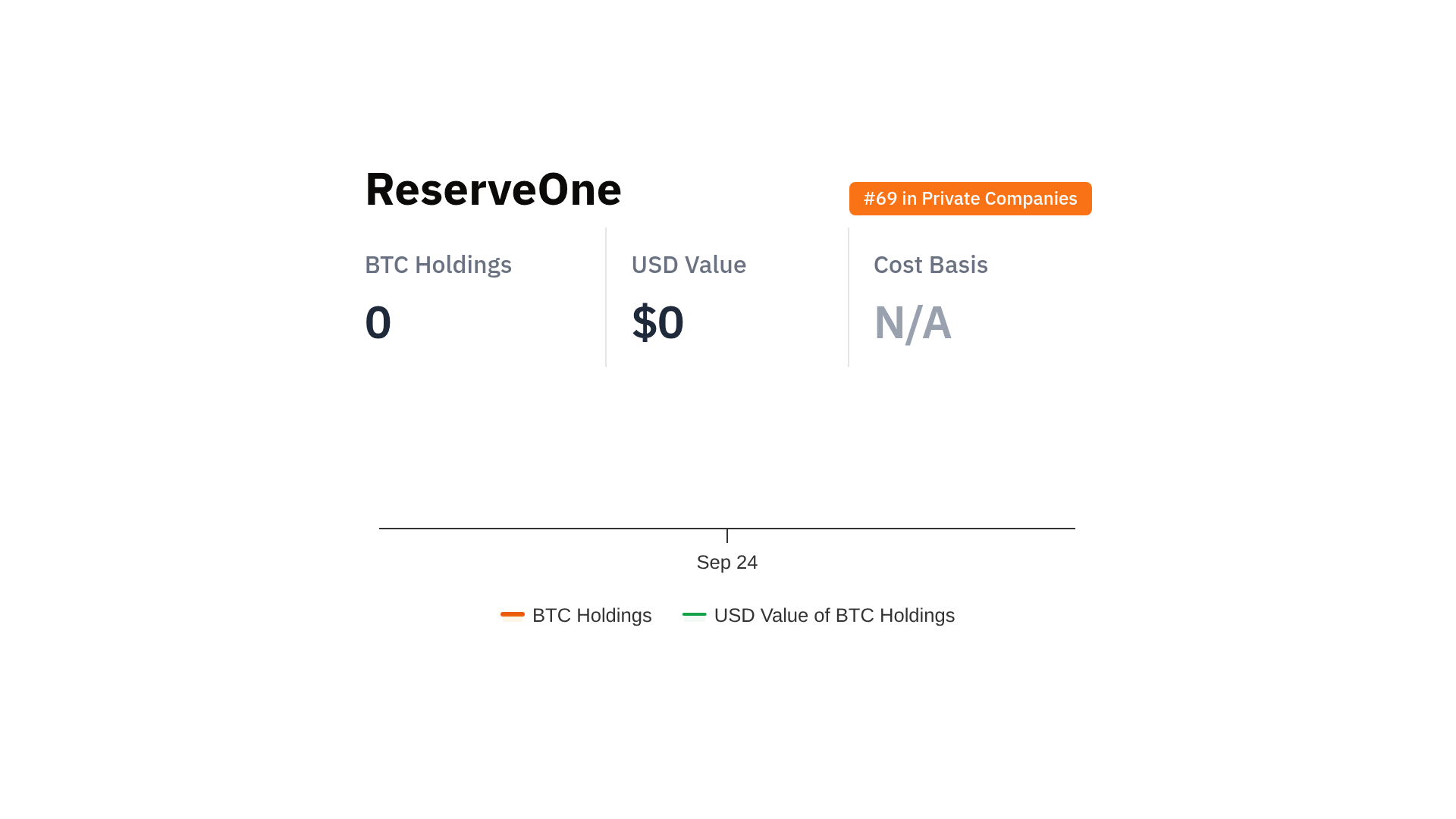This screenshot has height=819, width=1456.
Task: Click the #69 in Private Companies badge
Action: [970, 199]
